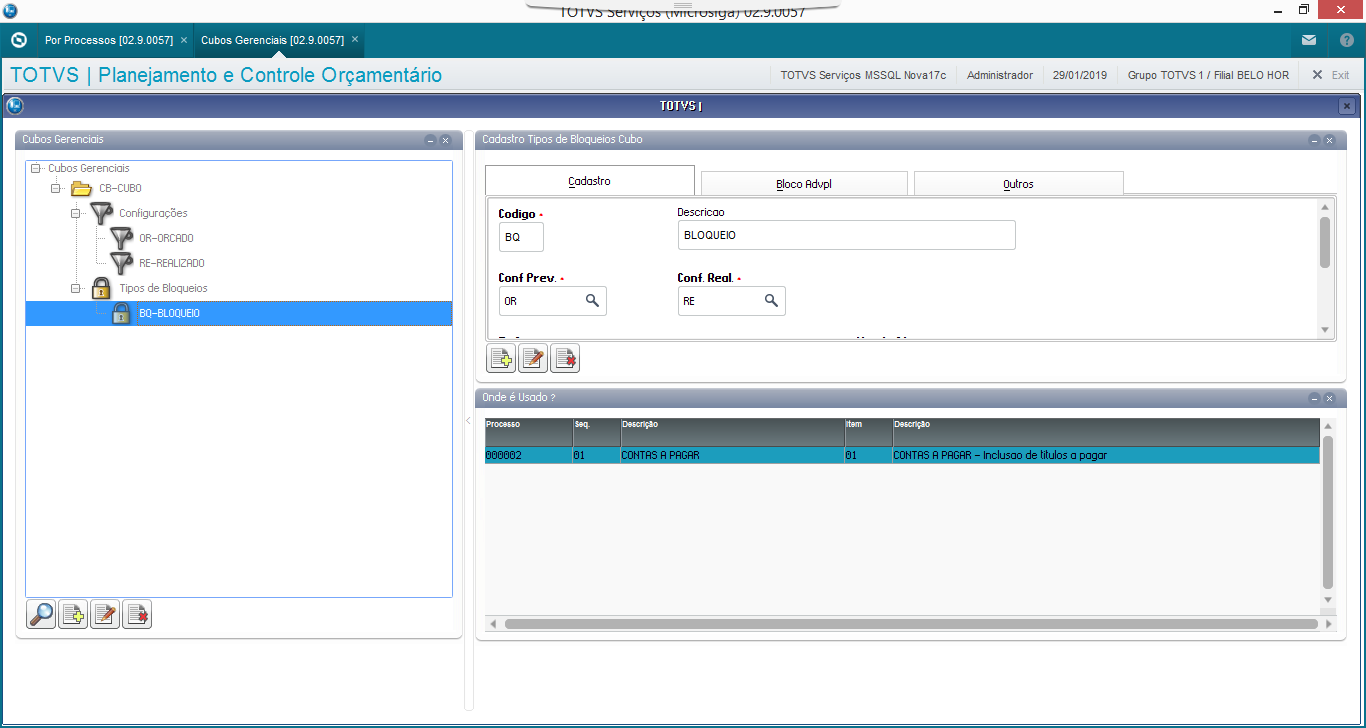Click the CONTAS A PAGAR description cell
Image resolution: width=1366 pixels, height=728 pixels.
(733, 455)
